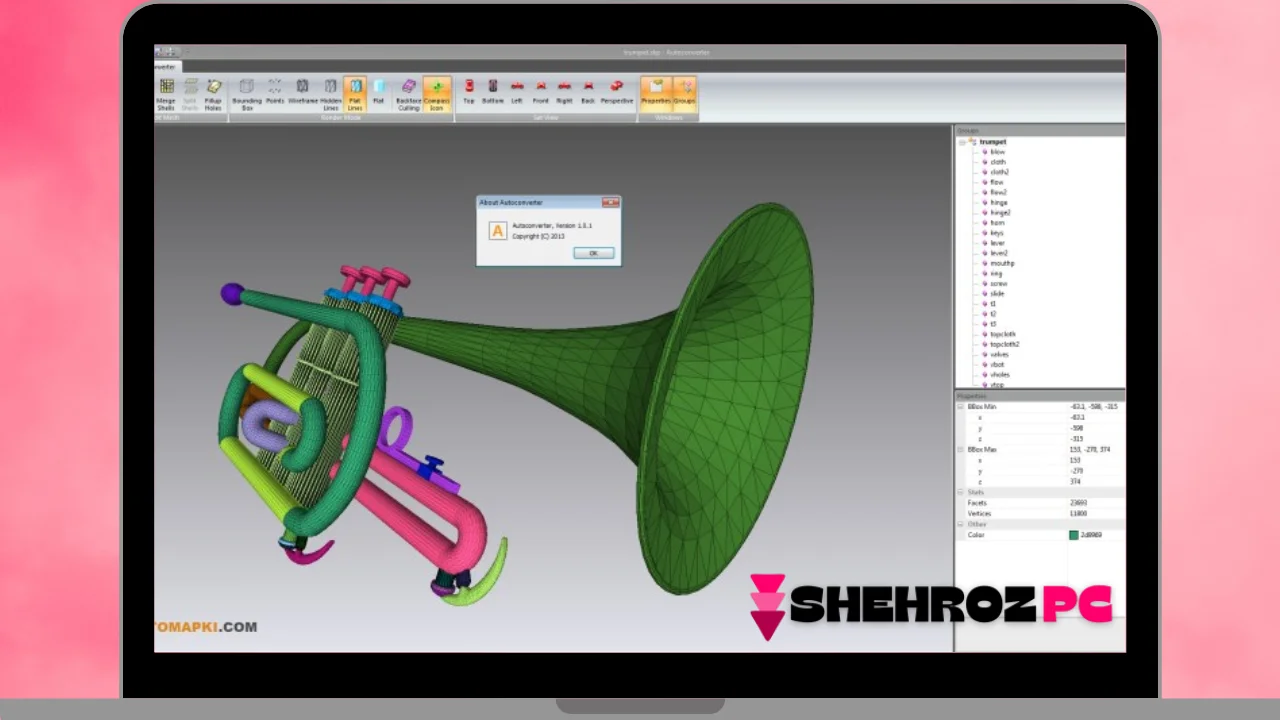Select the lever group

pos(997,243)
